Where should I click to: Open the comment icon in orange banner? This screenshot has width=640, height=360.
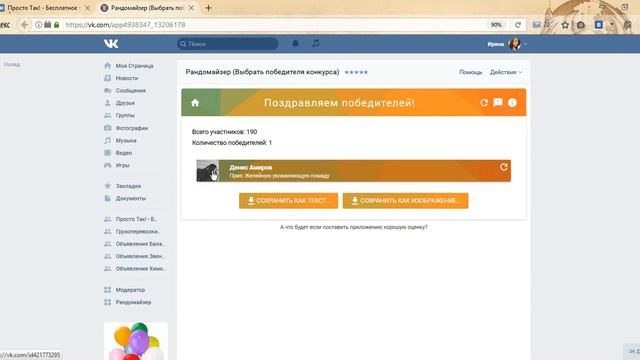click(x=498, y=102)
